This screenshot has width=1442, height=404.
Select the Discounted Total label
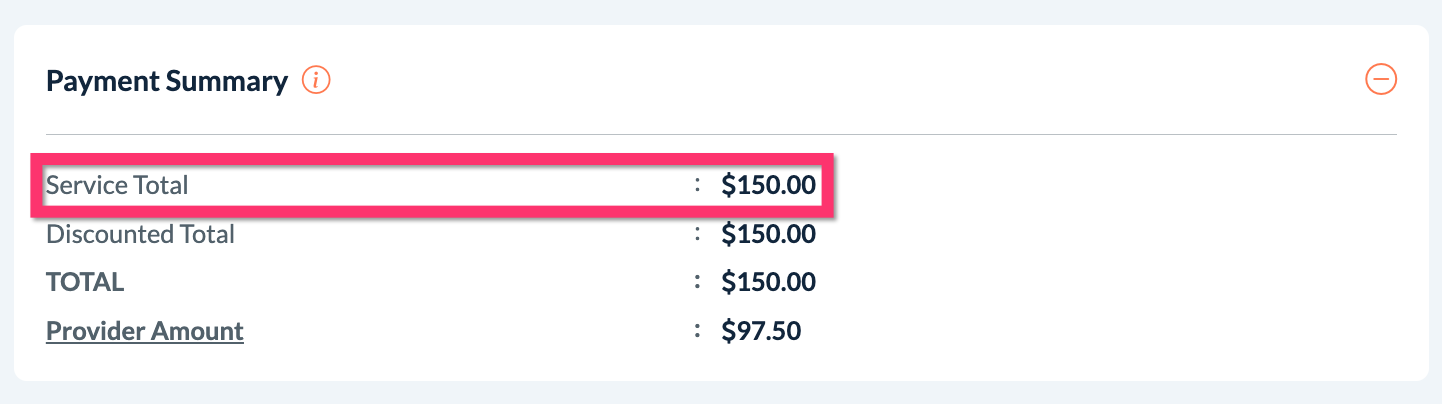coord(140,234)
